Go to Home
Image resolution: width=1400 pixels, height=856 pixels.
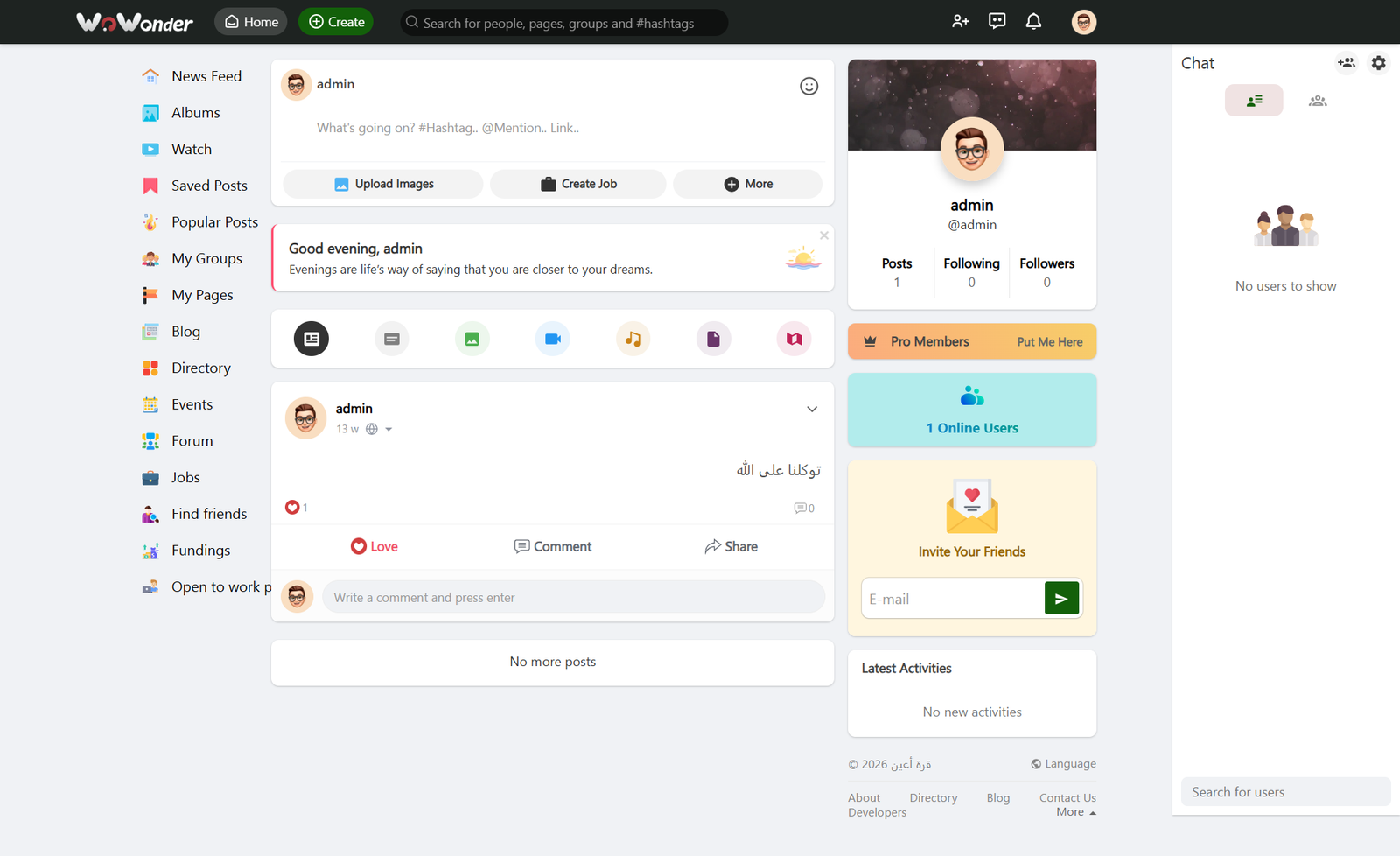tap(251, 22)
